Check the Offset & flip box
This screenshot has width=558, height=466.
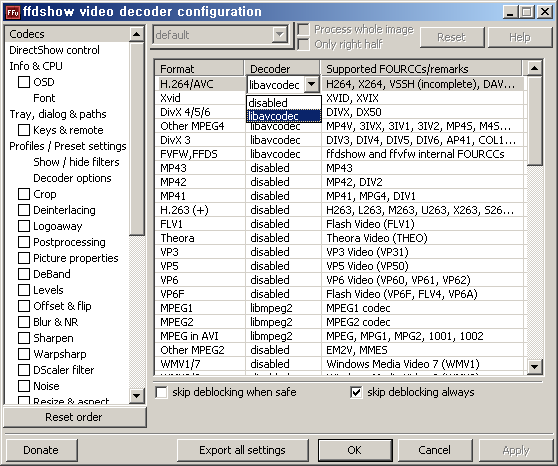24,306
